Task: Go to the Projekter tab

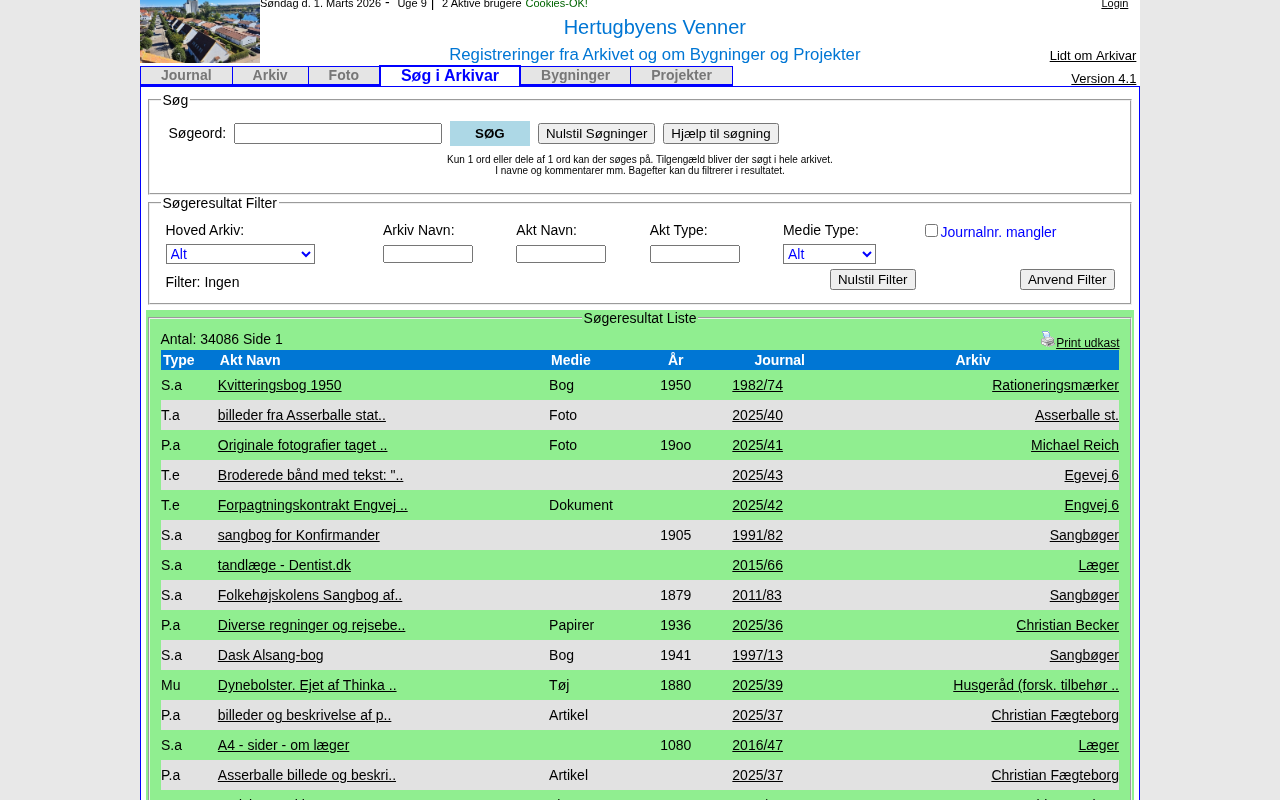Action: 681,76
